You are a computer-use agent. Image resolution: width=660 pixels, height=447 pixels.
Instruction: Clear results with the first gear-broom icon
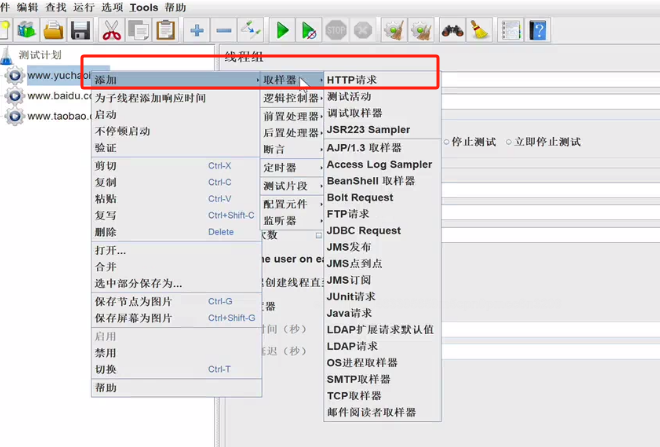click(394, 30)
